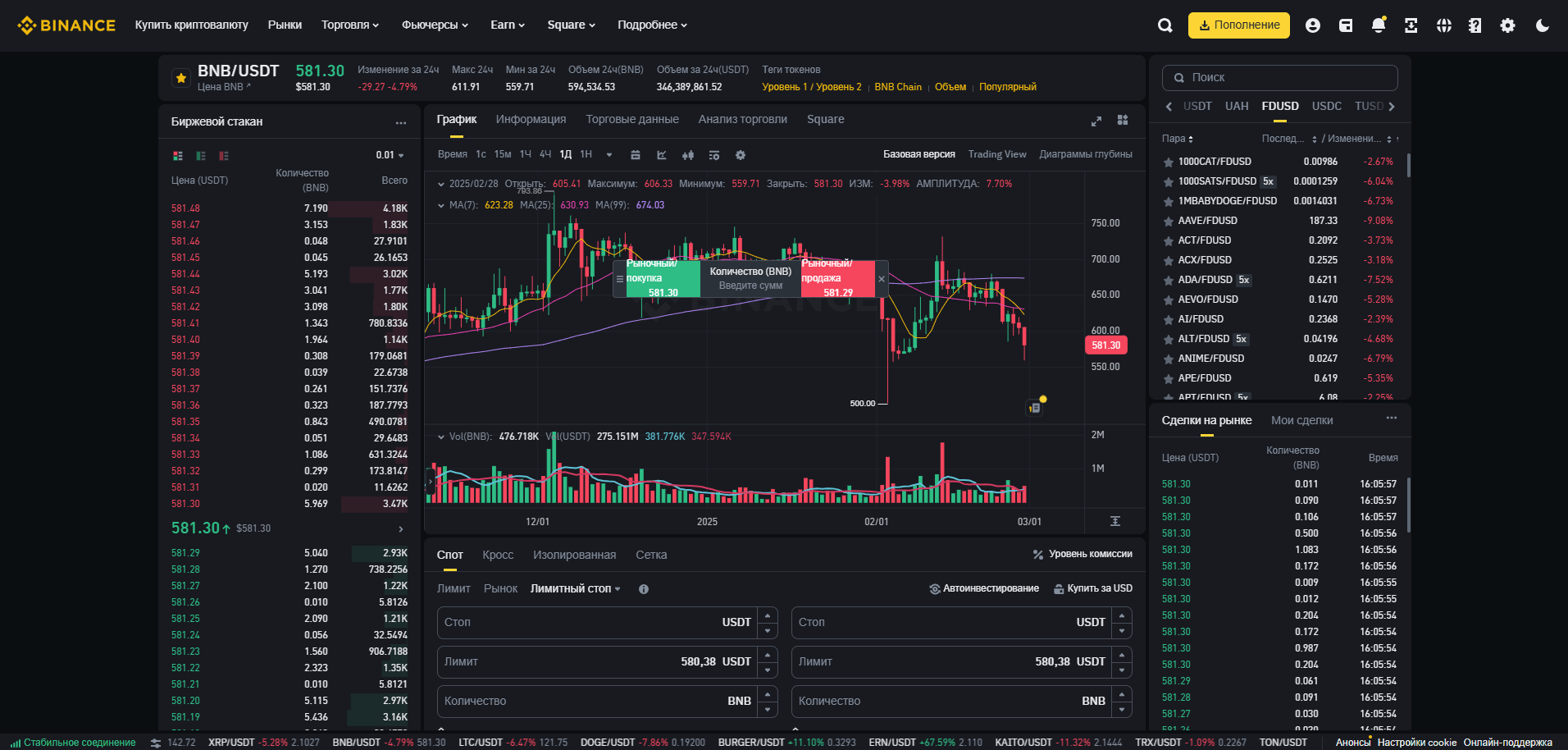Click the stop-limit info icon

pos(644,589)
